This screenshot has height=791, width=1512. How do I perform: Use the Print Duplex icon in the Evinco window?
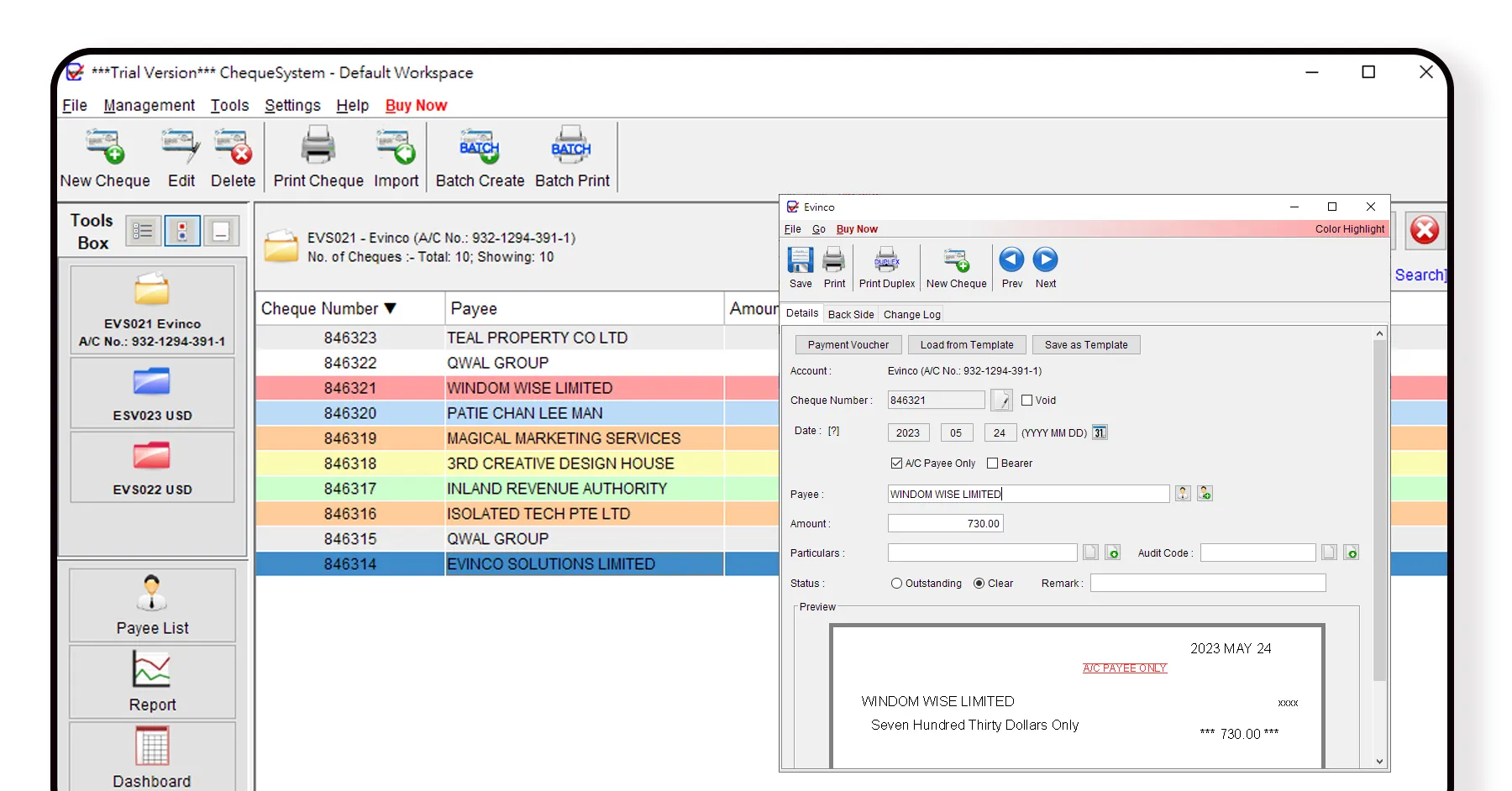[x=886, y=265]
